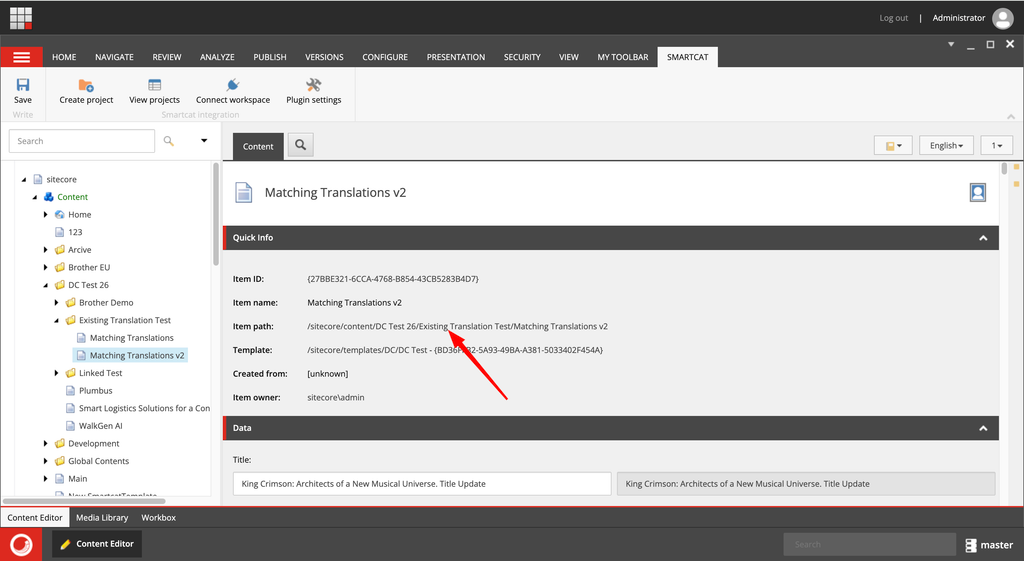Open the red hamburger menu
The height and width of the screenshot is (561, 1024).
point(22,57)
